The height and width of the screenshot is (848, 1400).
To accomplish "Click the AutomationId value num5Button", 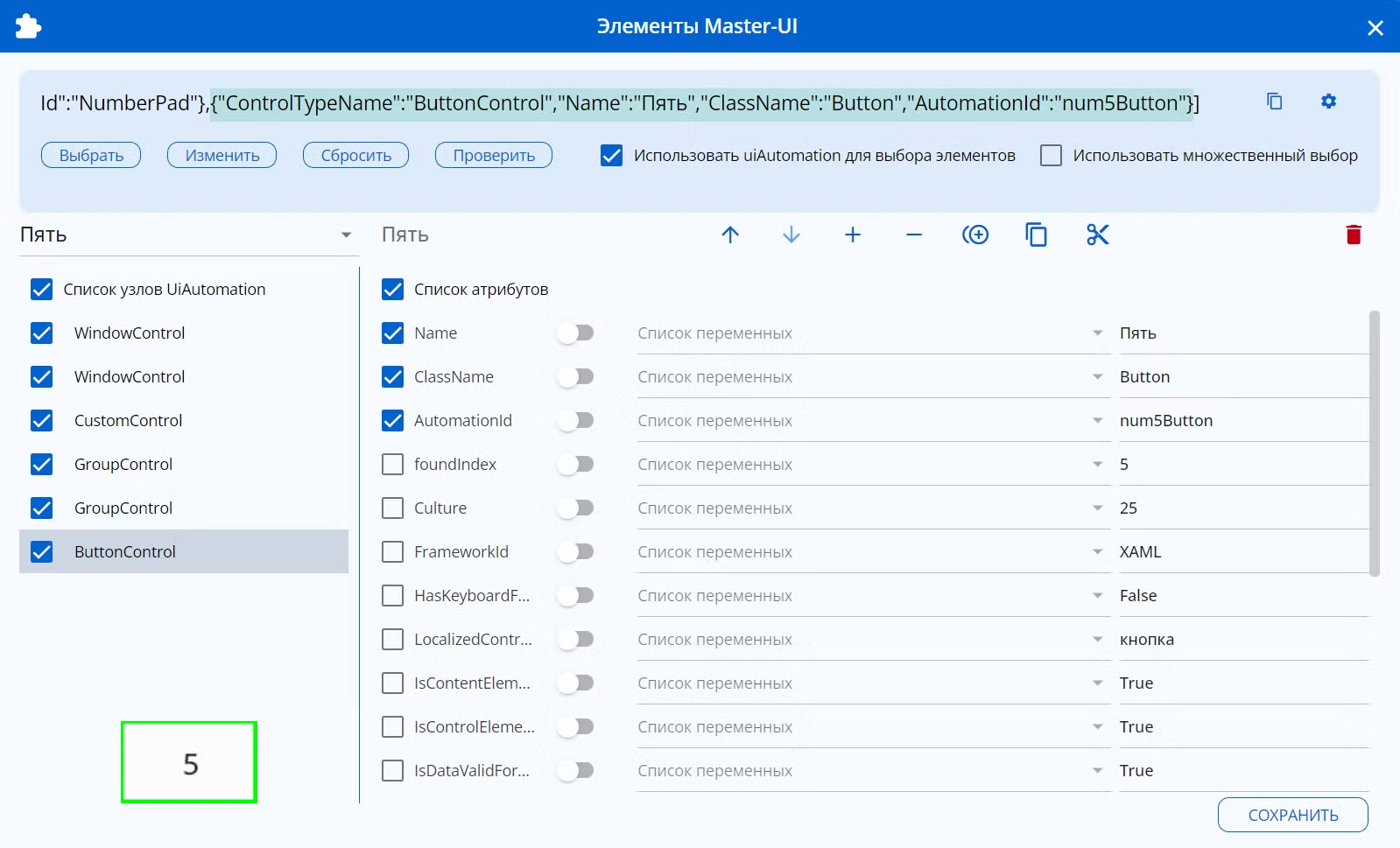I will pos(1243,421).
